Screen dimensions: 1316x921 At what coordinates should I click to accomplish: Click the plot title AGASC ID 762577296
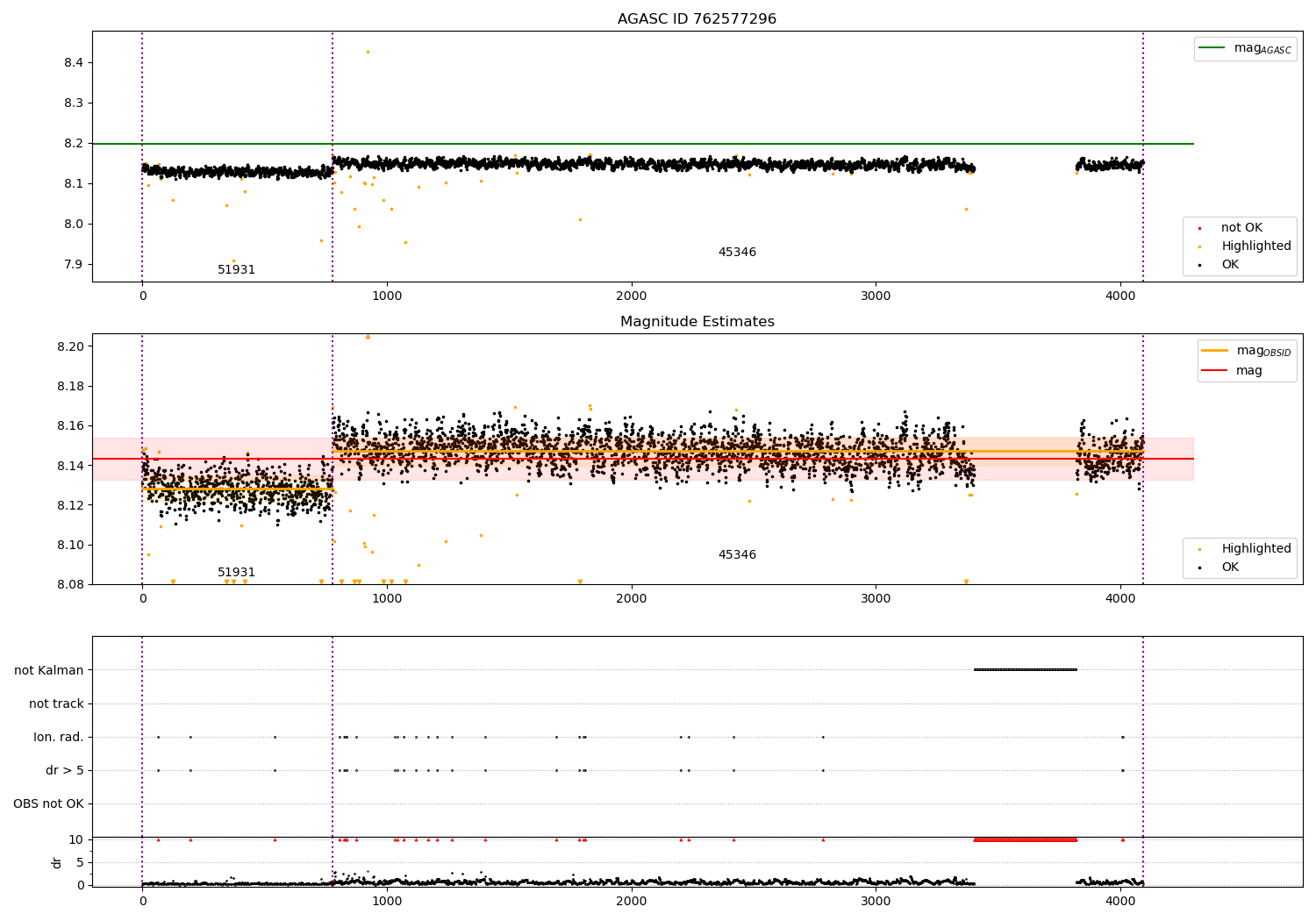click(697, 19)
